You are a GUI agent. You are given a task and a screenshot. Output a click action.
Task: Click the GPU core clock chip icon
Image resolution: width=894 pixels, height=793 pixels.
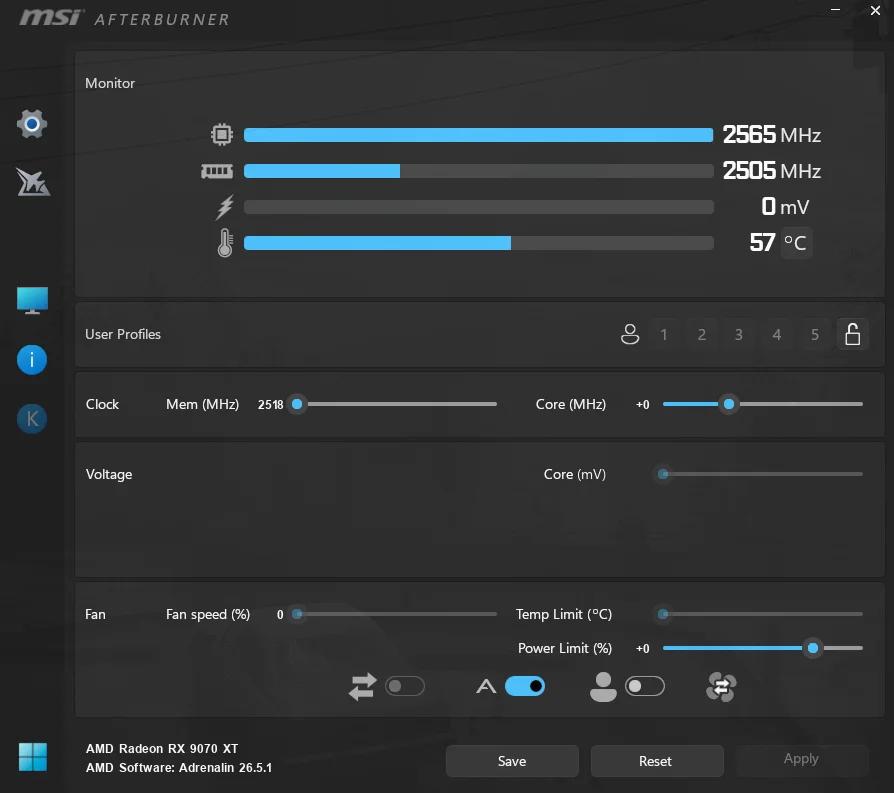222,135
